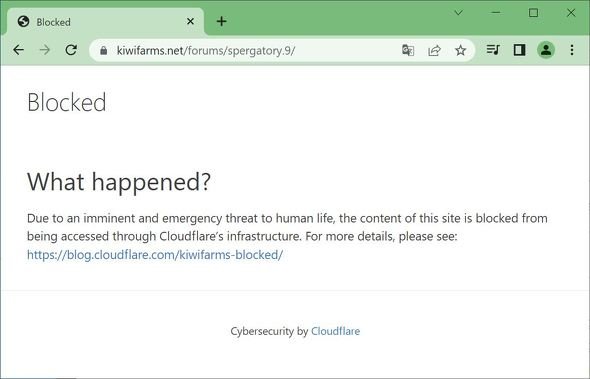Bookmark this page with the star
The image size is (590, 379).
point(461,50)
